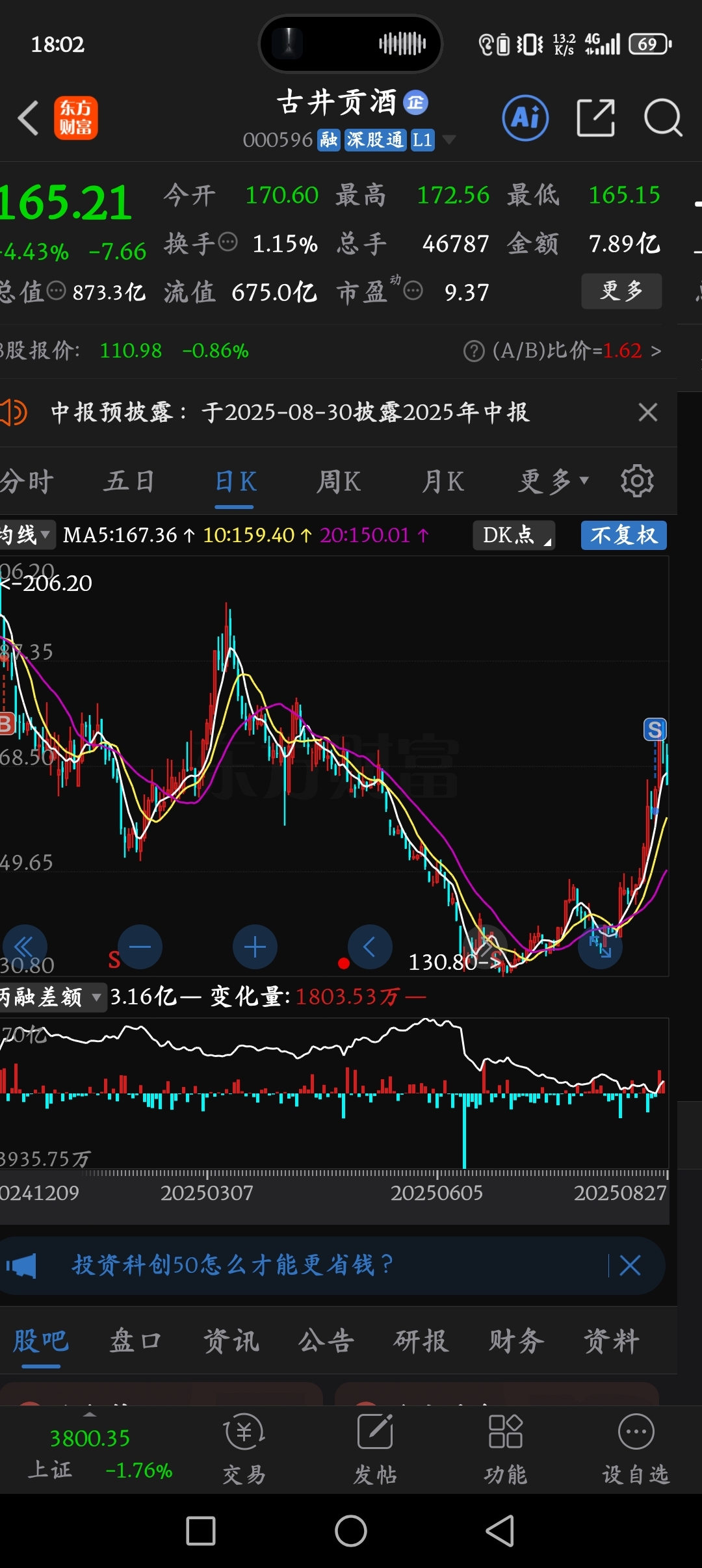Switch to 五日 chart tab
Screen dimensions: 702x1568
(129, 482)
